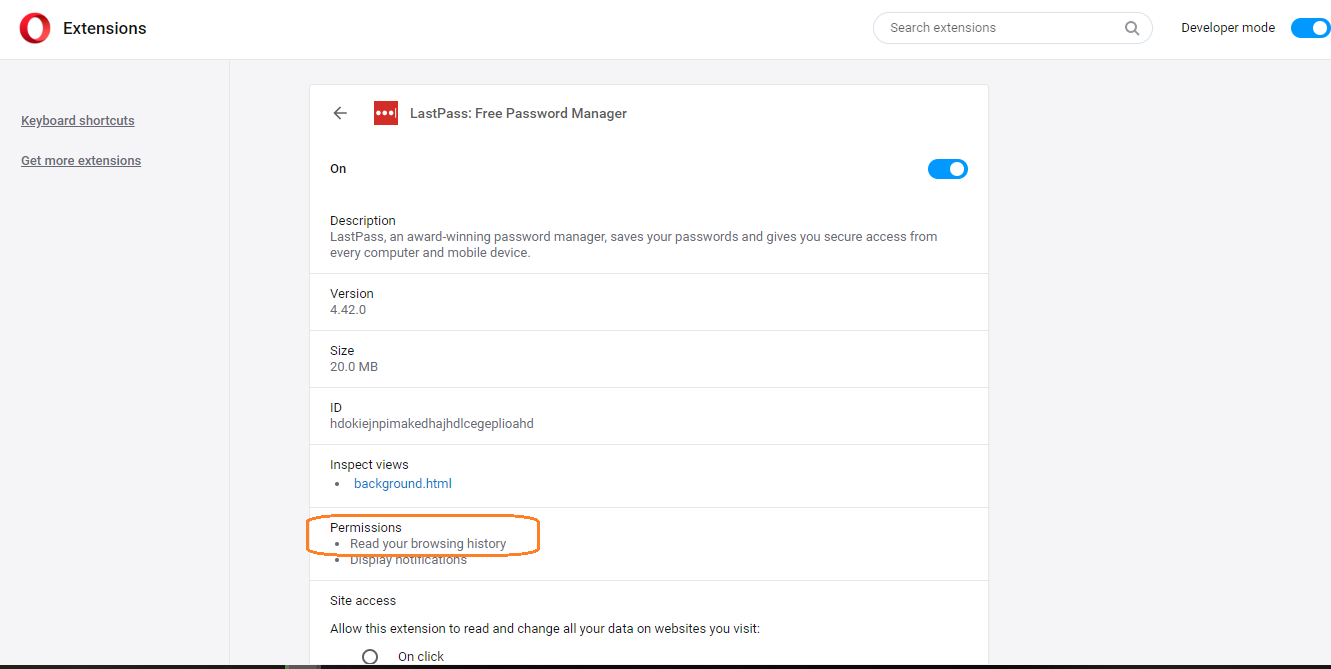Click the 20.0 MB size value
The width and height of the screenshot is (1331, 669).
tap(354, 367)
